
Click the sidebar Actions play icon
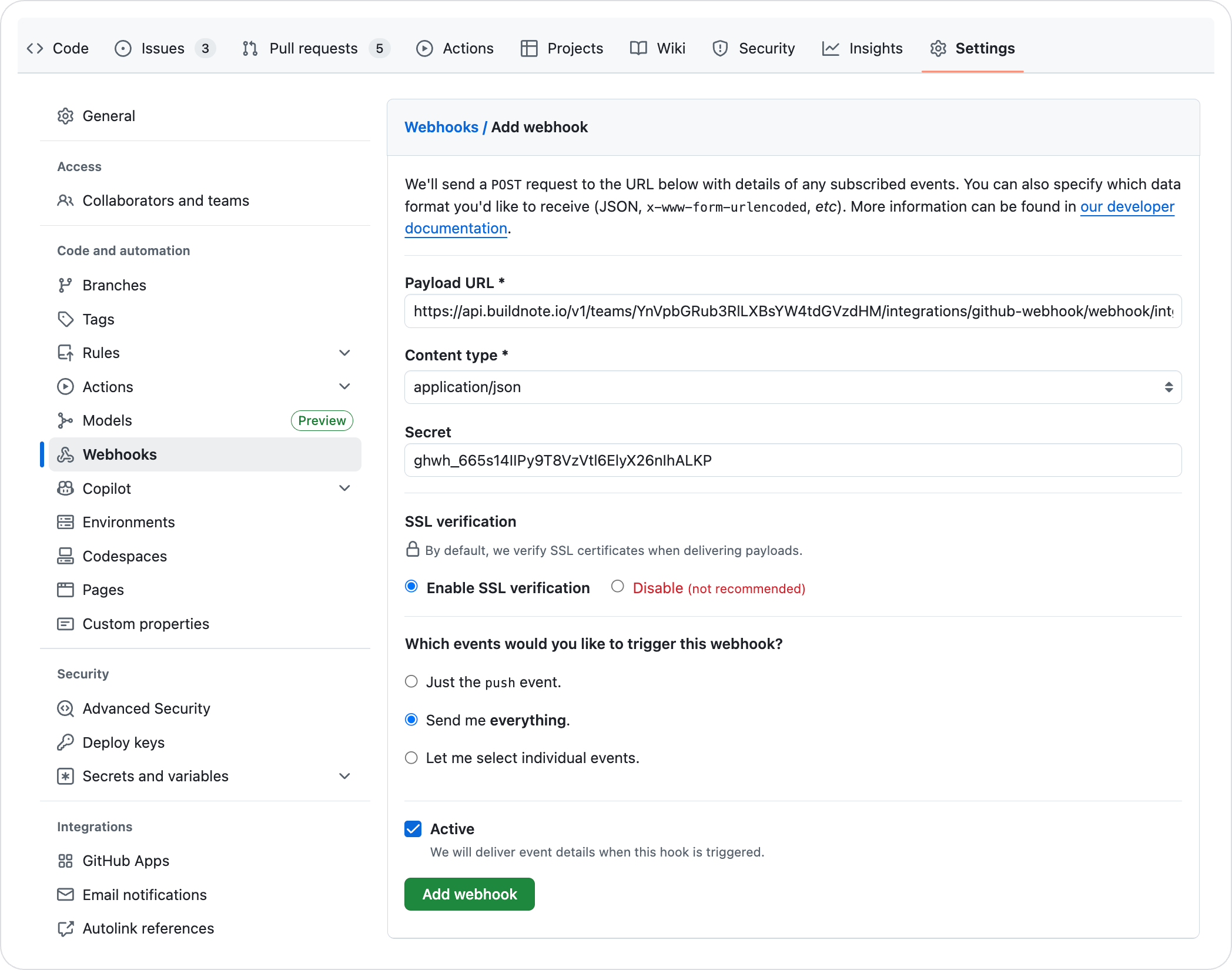(x=65, y=387)
